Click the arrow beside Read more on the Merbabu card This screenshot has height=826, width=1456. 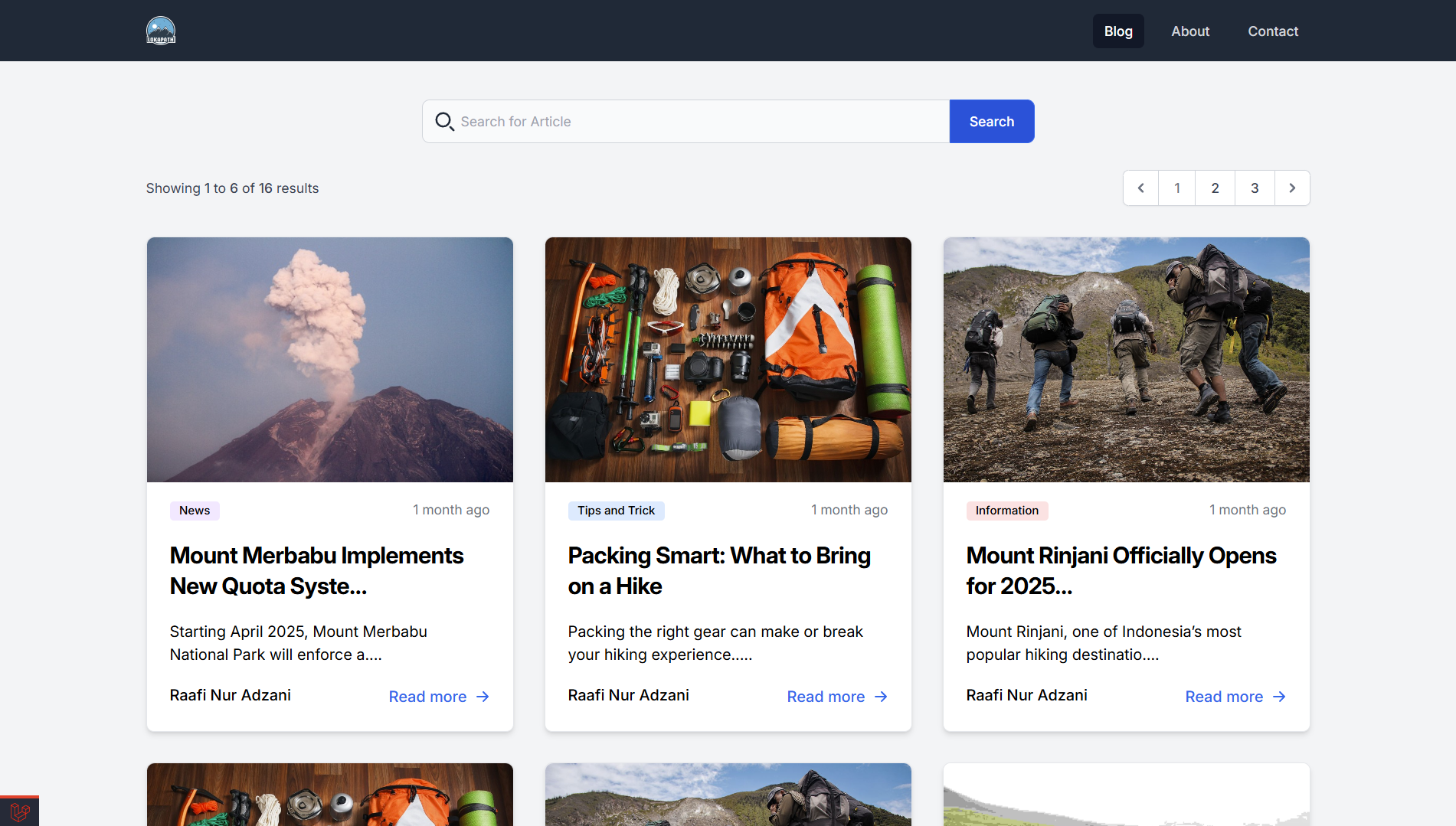tap(483, 697)
